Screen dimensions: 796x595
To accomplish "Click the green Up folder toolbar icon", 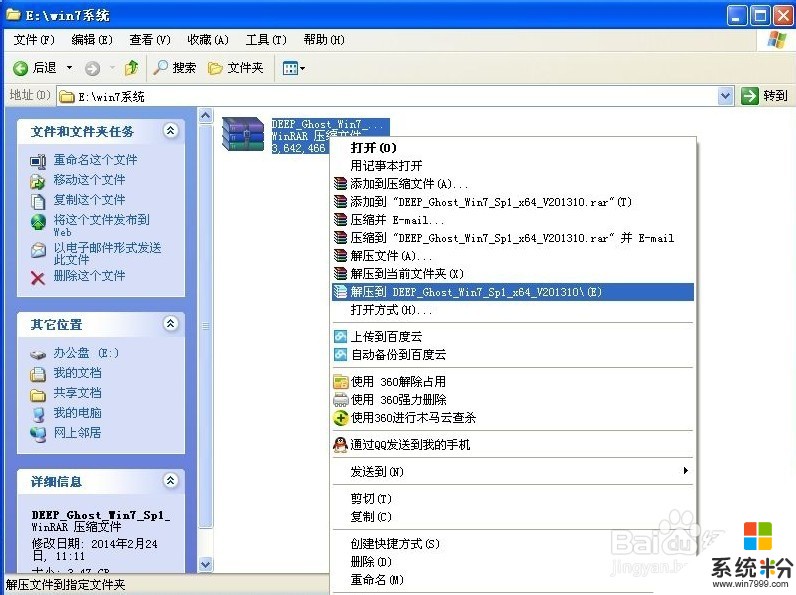I will coord(131,68).
